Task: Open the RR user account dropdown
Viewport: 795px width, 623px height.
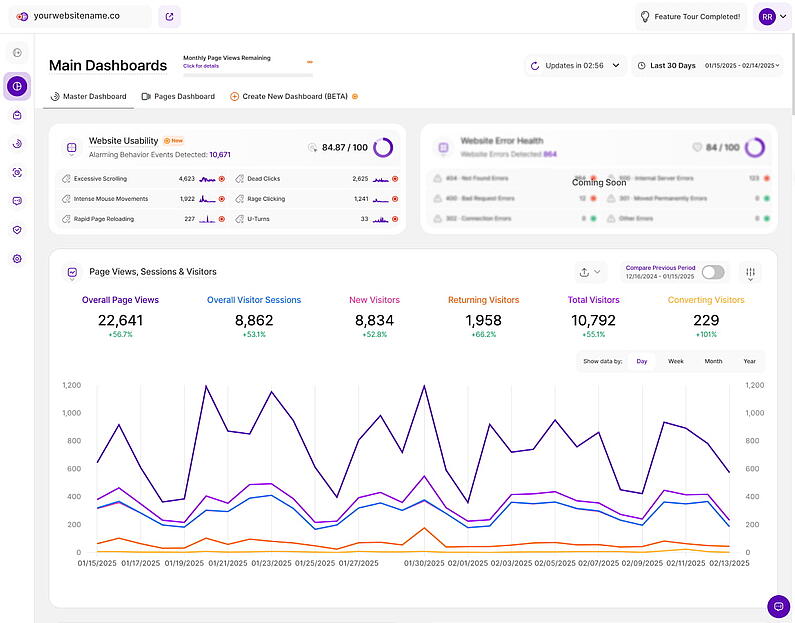Action: click(x=772, y=17)
